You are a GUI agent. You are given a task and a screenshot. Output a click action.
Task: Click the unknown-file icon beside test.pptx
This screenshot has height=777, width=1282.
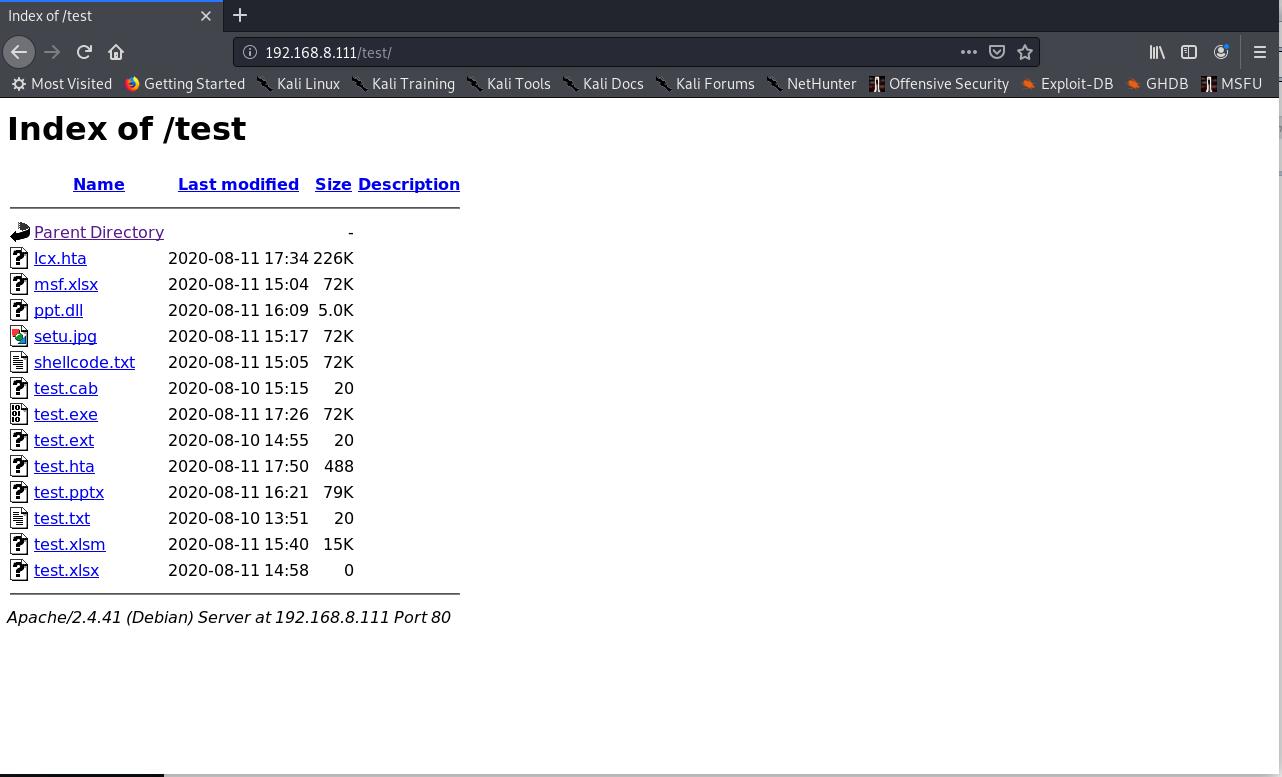coord(19,492)
